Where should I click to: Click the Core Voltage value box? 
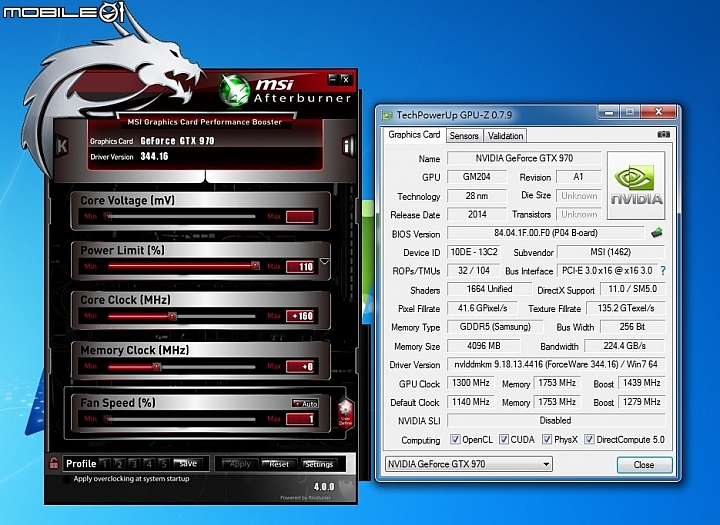[x=300, y=216]
